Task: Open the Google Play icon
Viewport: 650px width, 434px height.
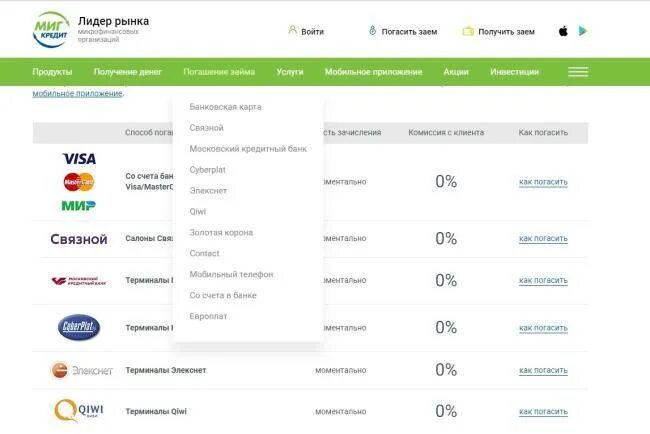Action: 583,31
